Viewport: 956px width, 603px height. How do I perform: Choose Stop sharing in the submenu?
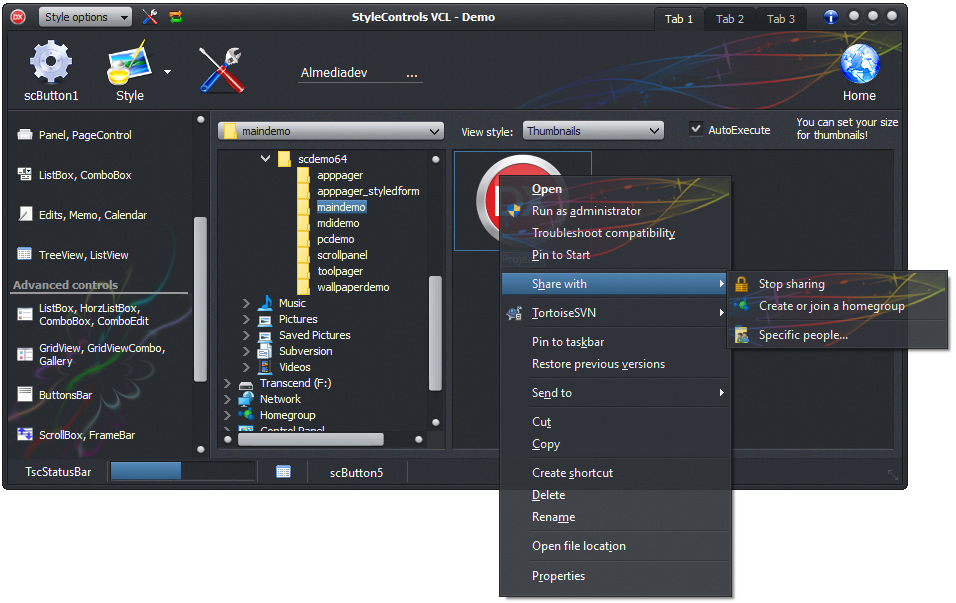tap(838, 284)
